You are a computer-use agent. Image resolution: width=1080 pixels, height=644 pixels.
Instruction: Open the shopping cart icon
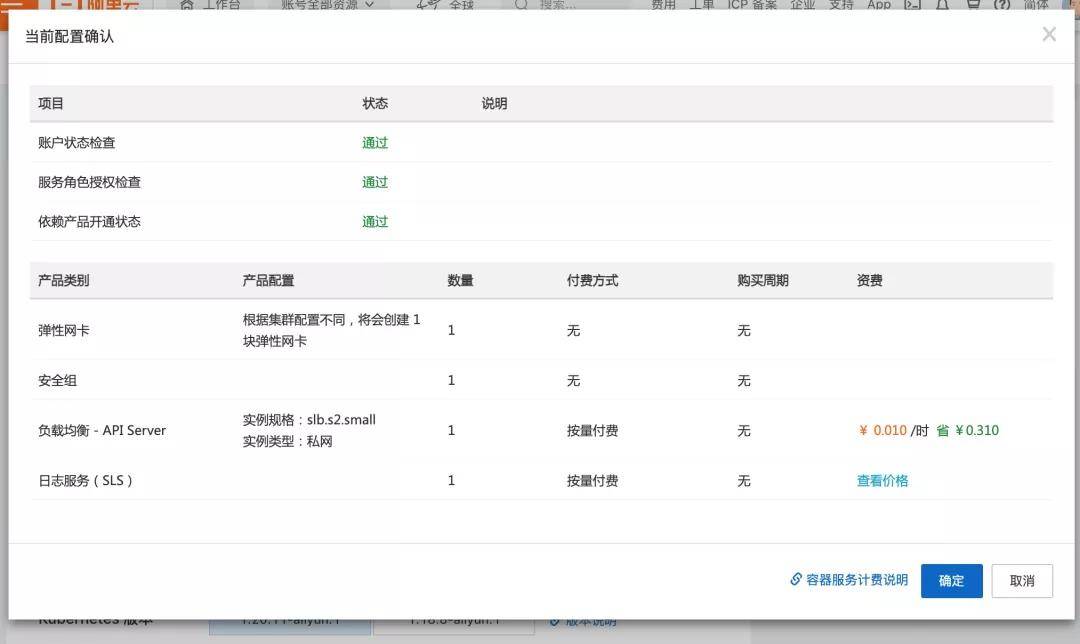coord(973,5)
